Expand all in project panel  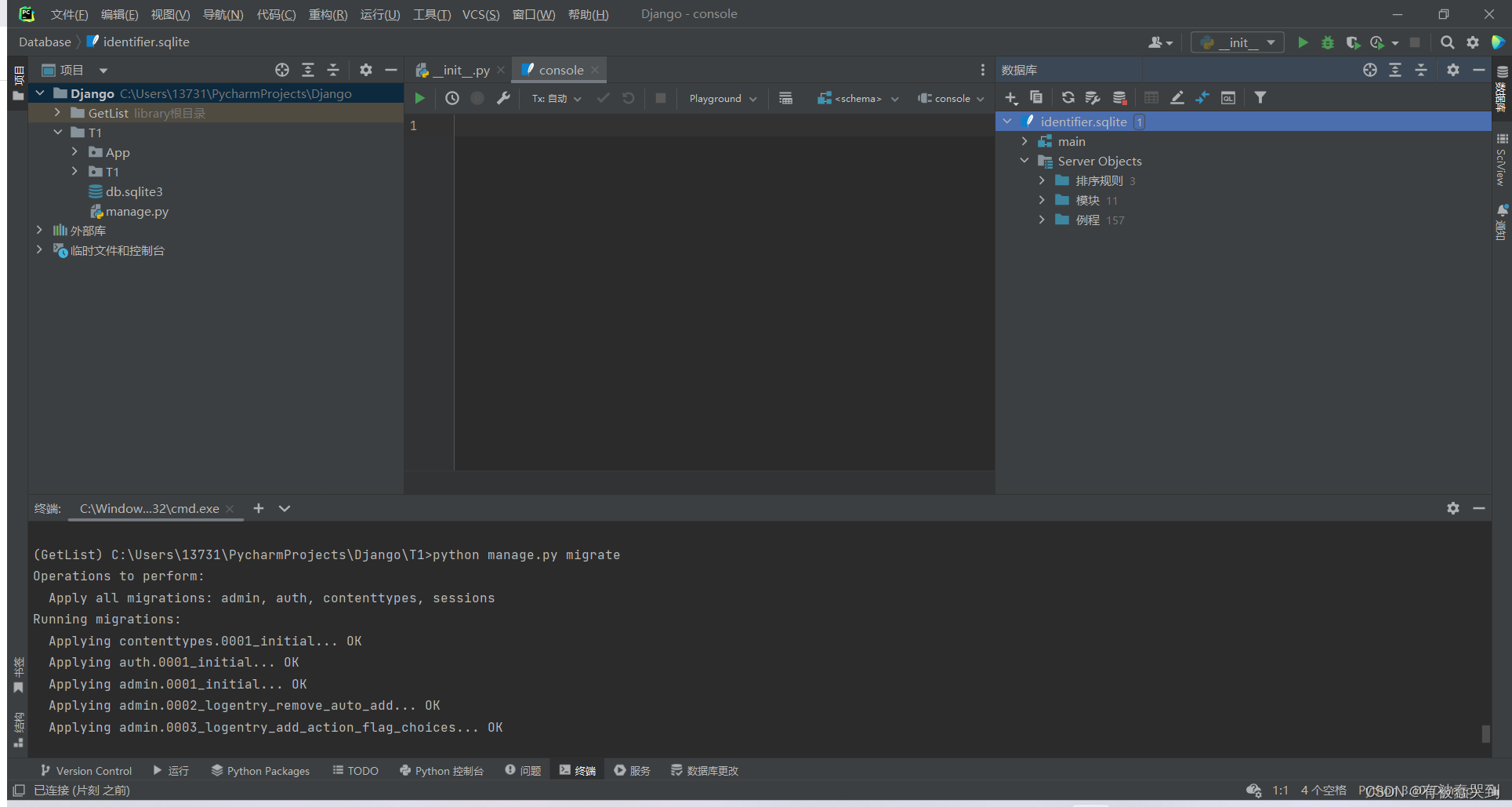pyautogui.click(x=308, y=70)
